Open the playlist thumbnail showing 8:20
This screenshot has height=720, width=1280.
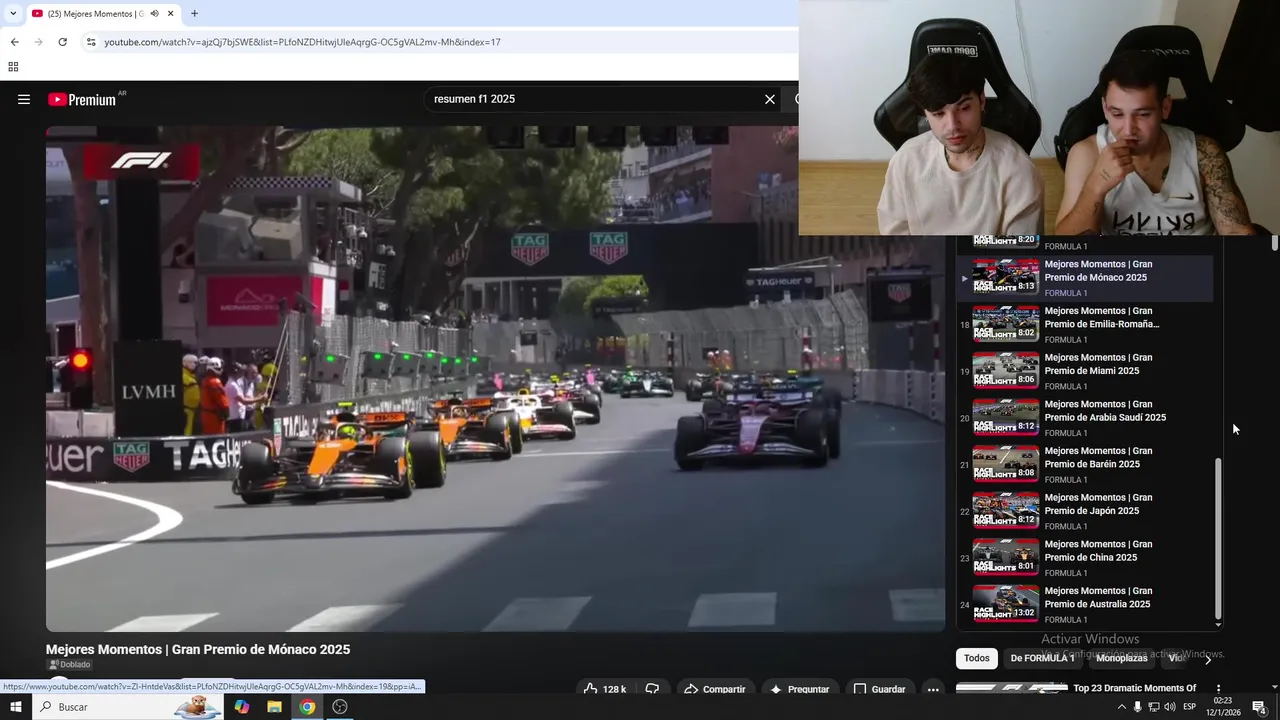(1006, 241)
